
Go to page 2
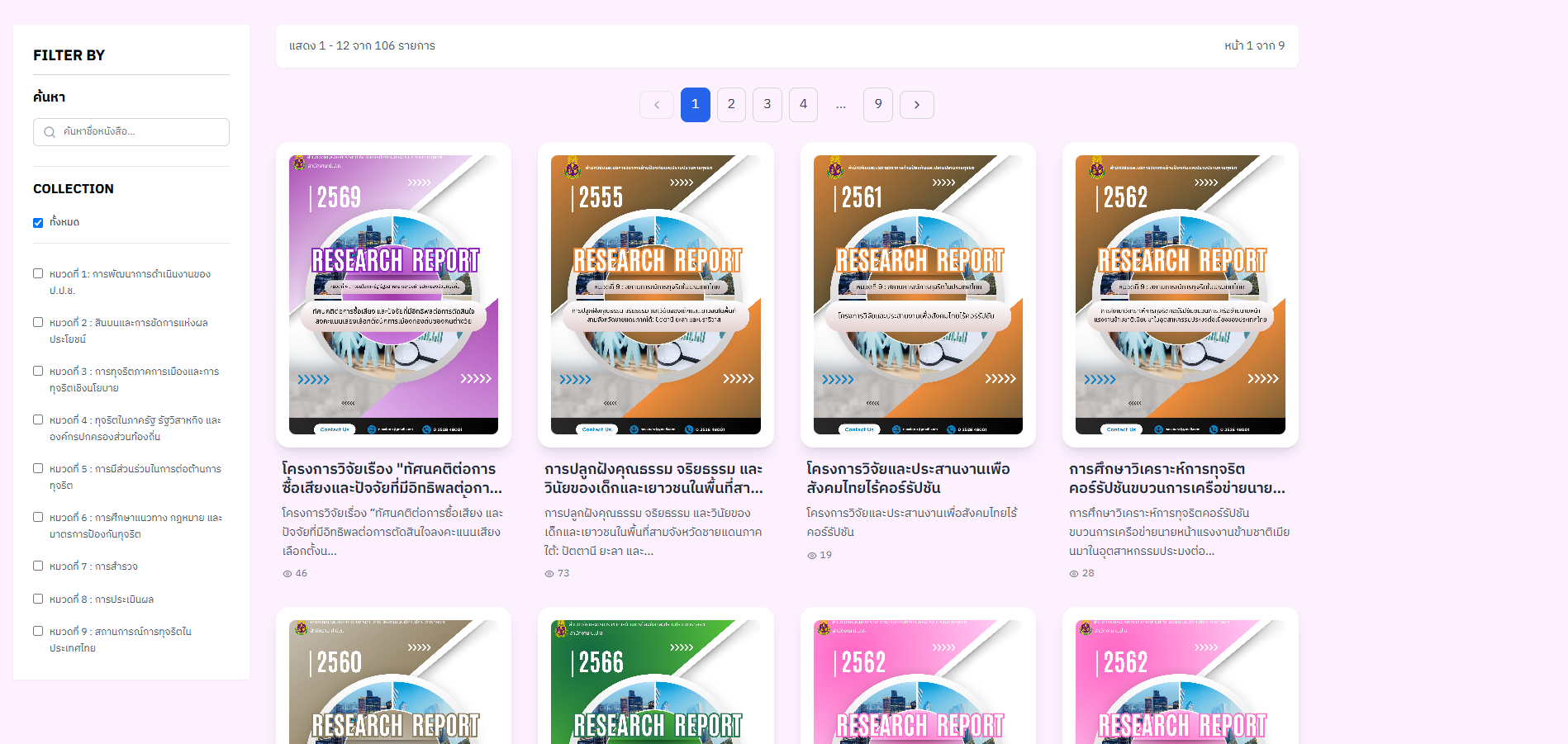pos(731,105)
